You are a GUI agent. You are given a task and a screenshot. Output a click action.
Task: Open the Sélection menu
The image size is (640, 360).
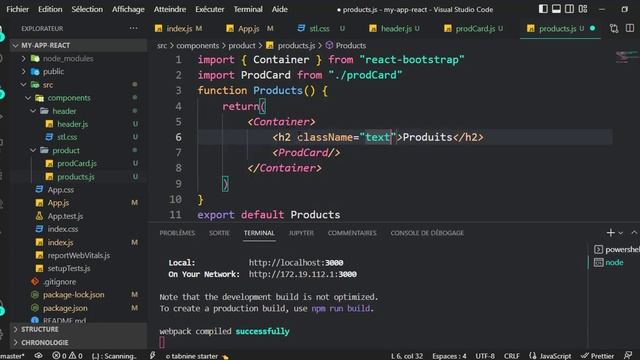point(87,9)
